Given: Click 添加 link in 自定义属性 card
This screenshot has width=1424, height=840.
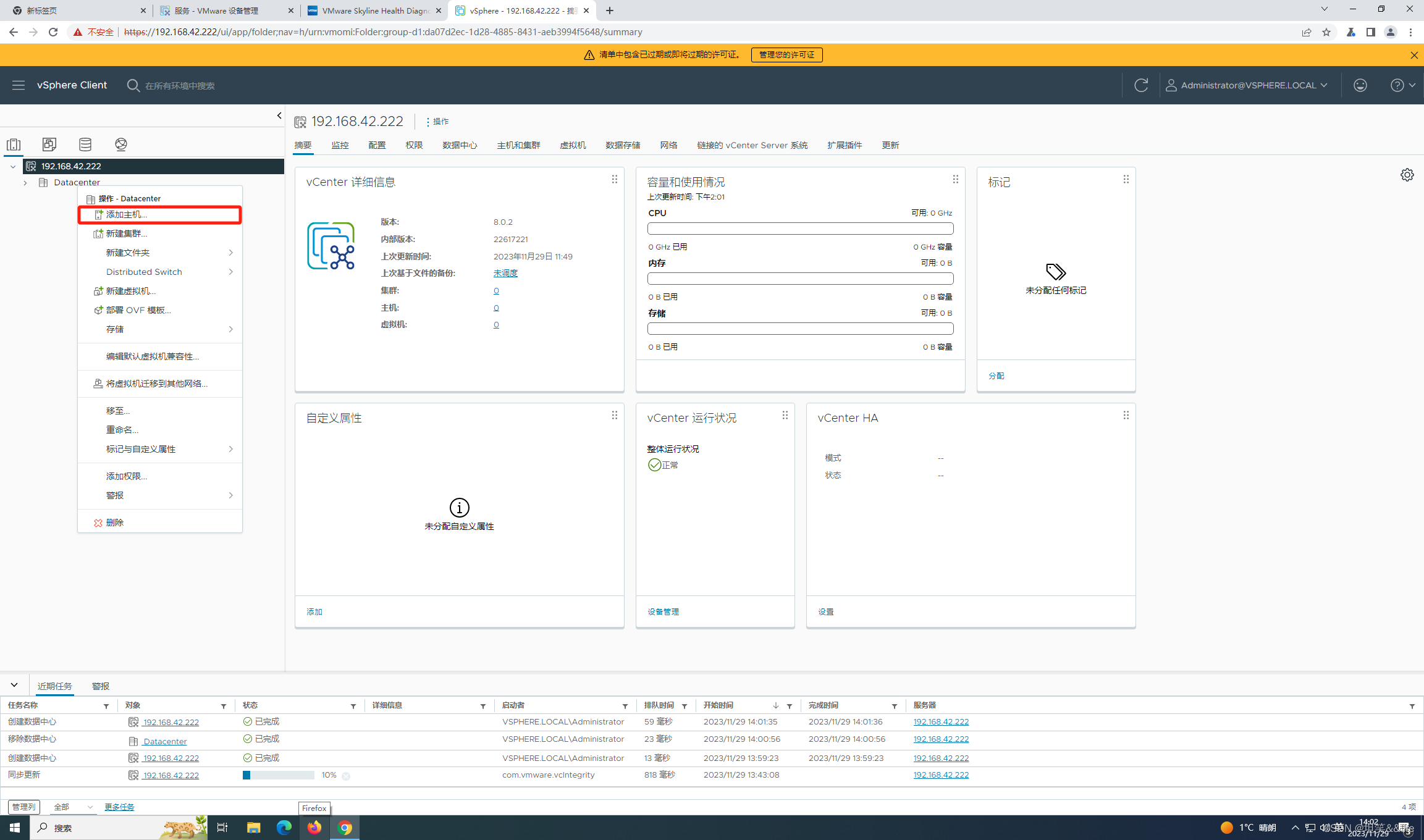Looking at the screenshot, I should coord(314,611).
